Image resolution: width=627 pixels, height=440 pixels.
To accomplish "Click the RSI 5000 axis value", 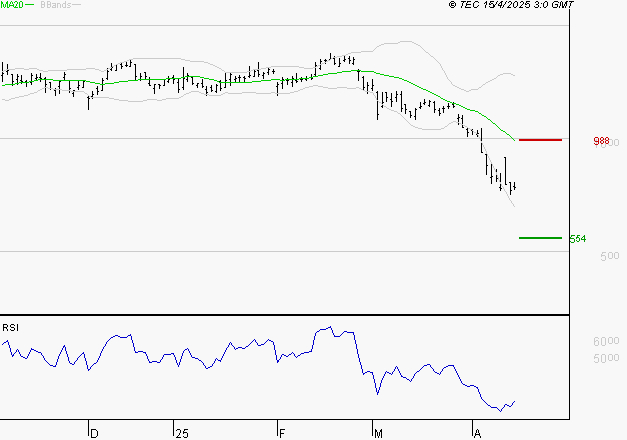I will 606,358.
